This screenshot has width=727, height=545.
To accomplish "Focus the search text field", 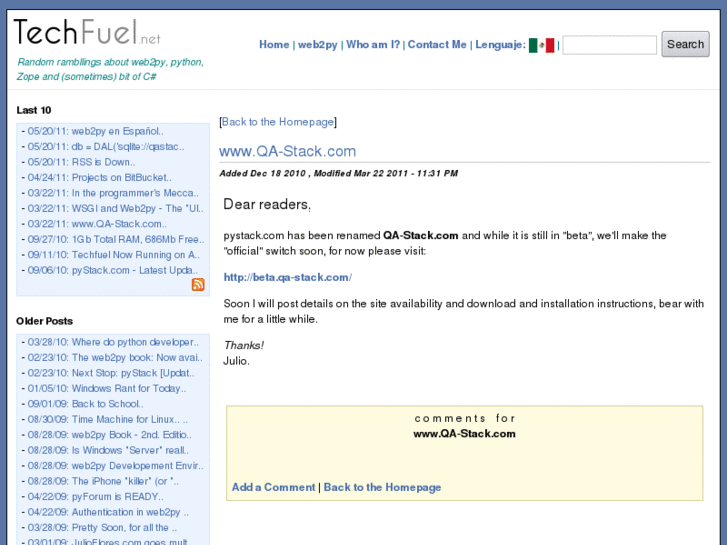I will point(609,45).
